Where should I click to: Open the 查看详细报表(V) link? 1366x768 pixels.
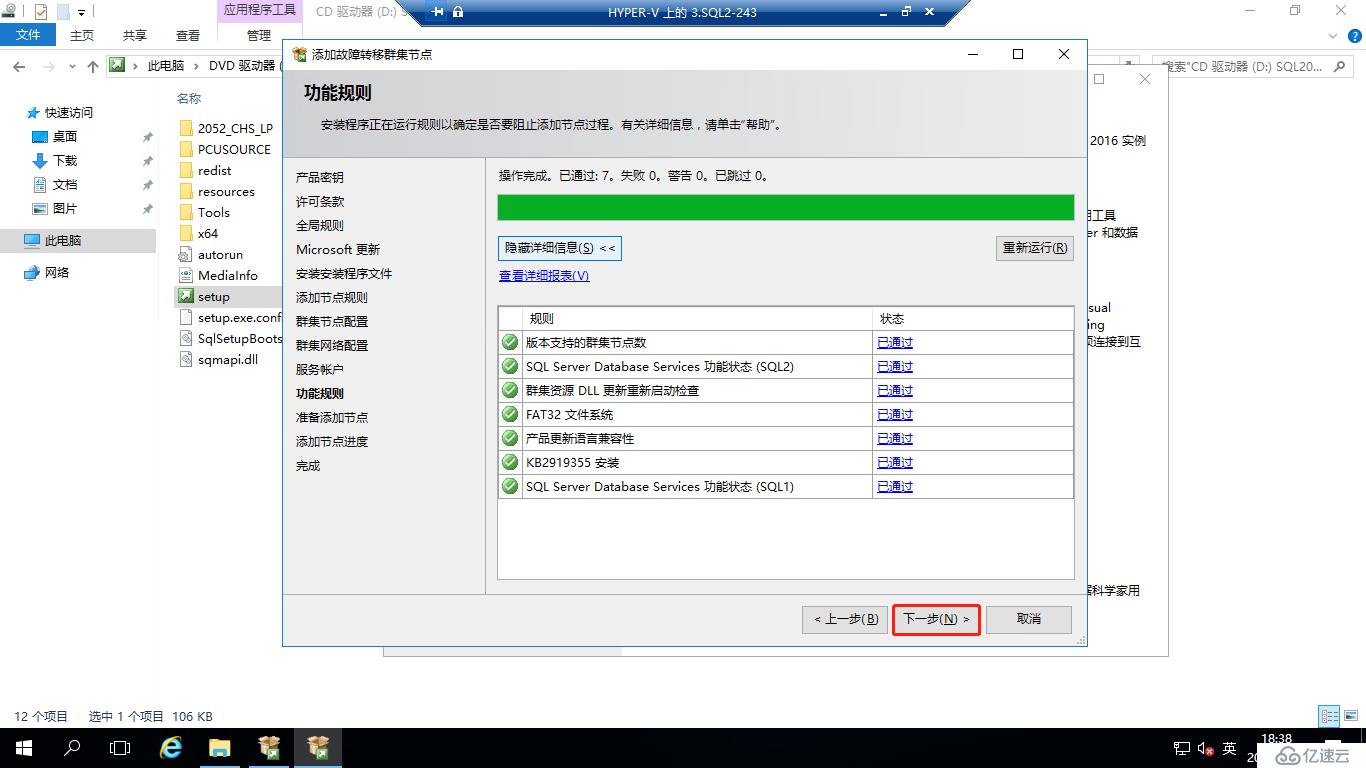tap(544, 276)
